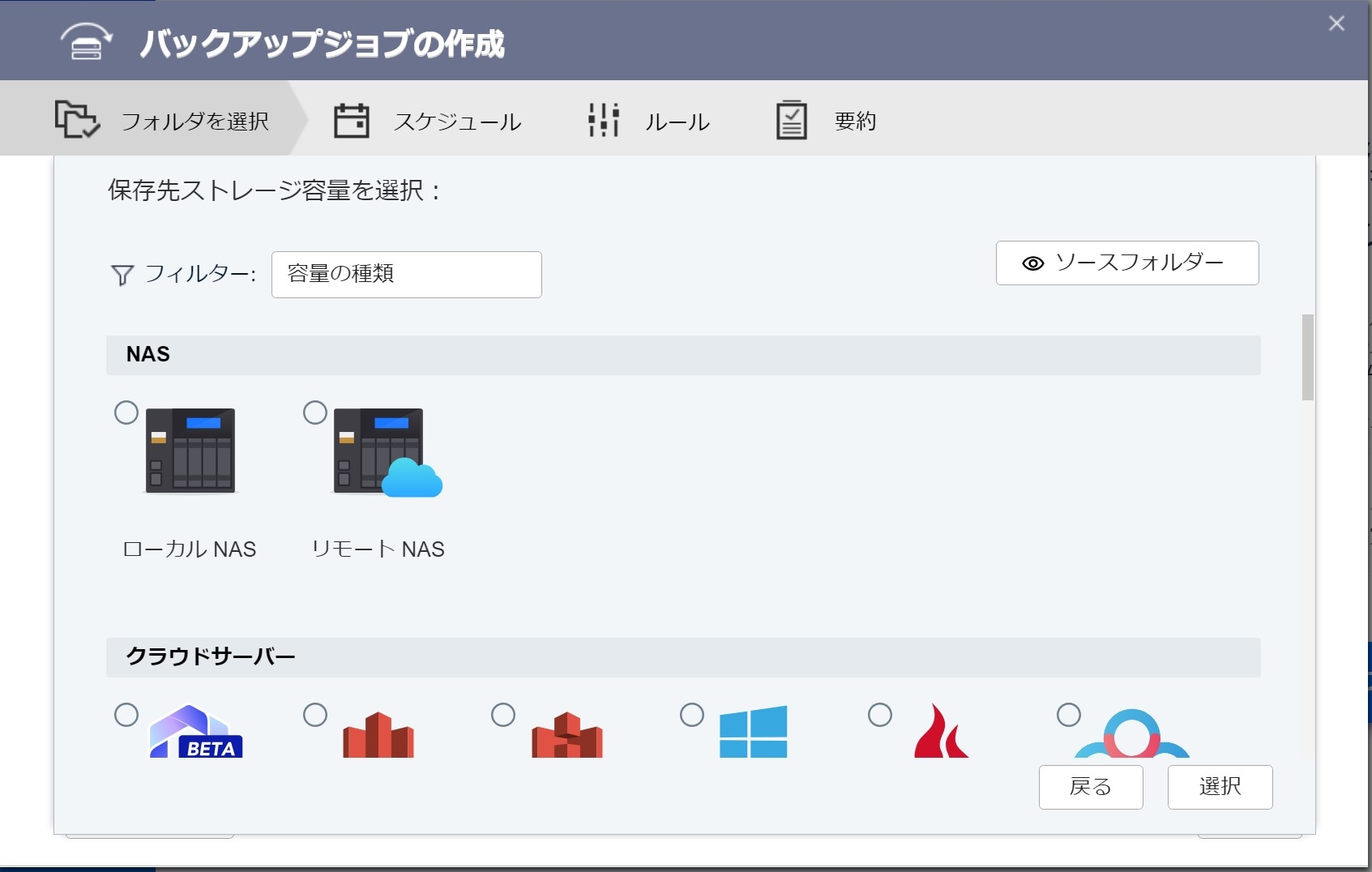Click the vertical scrollbar of storage list
Image resolution: width=1372 pixels, height=872 pixels.
pos(1307,357)
